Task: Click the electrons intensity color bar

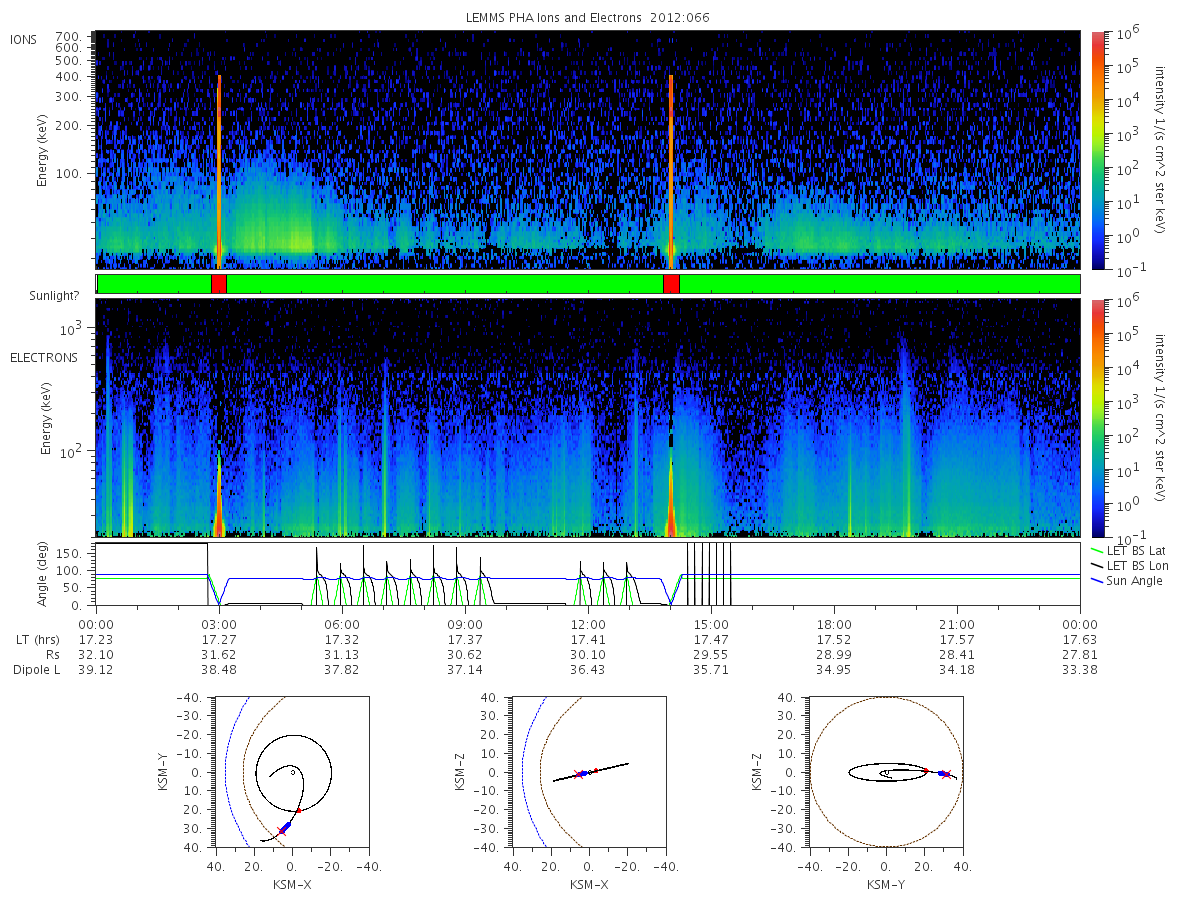Action: click(x=1098, y=418)
